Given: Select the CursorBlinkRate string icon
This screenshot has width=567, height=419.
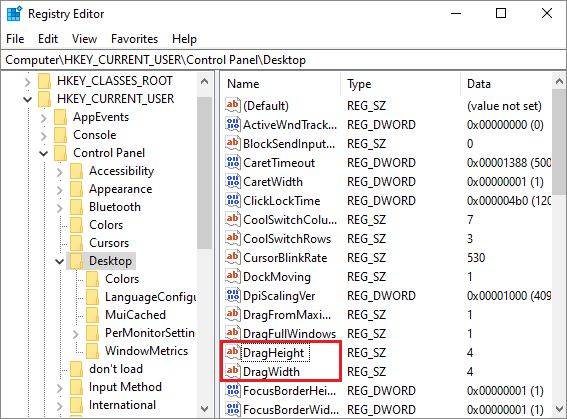Looking at the screenshot, I should (233, 257).
